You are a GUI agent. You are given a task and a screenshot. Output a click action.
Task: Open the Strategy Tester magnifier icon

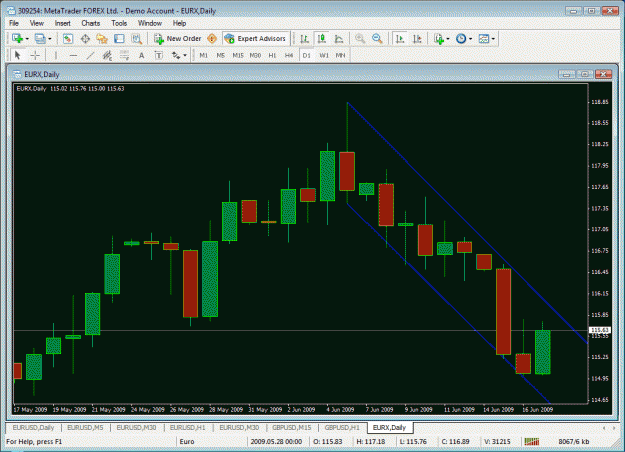(x=137, y=39)
